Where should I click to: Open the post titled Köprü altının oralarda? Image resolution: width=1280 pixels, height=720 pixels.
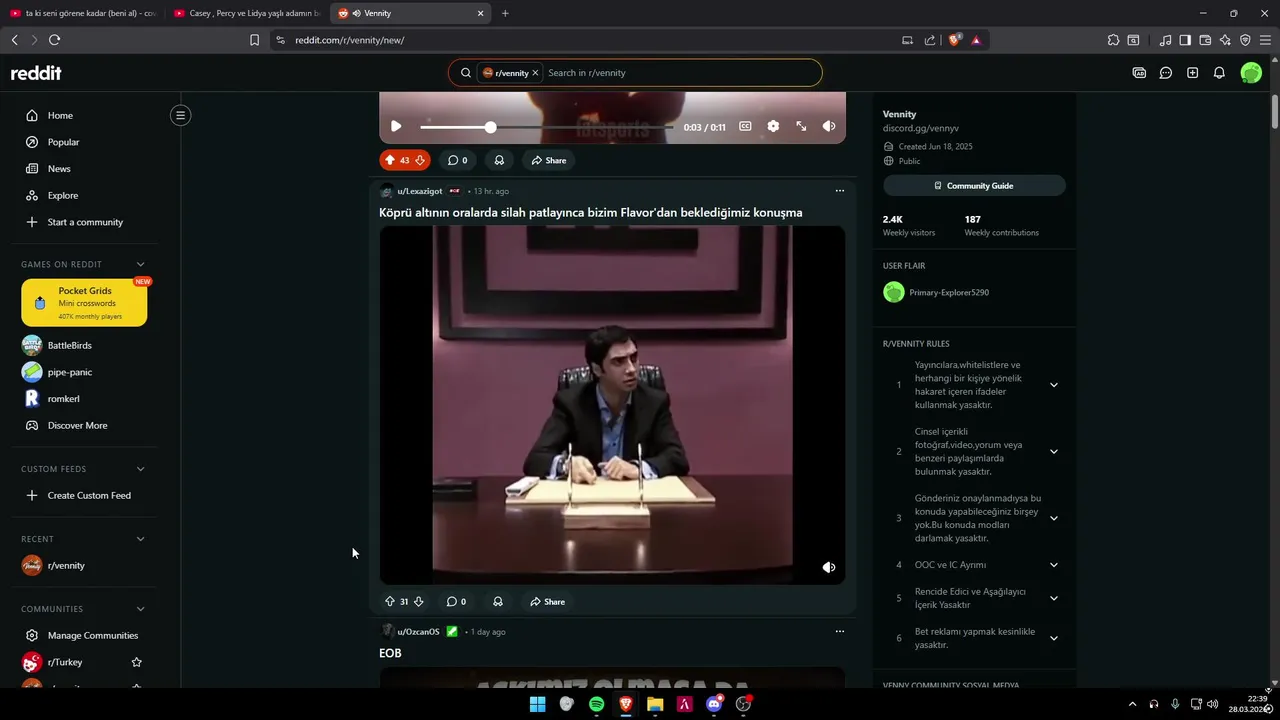point(590,212)
